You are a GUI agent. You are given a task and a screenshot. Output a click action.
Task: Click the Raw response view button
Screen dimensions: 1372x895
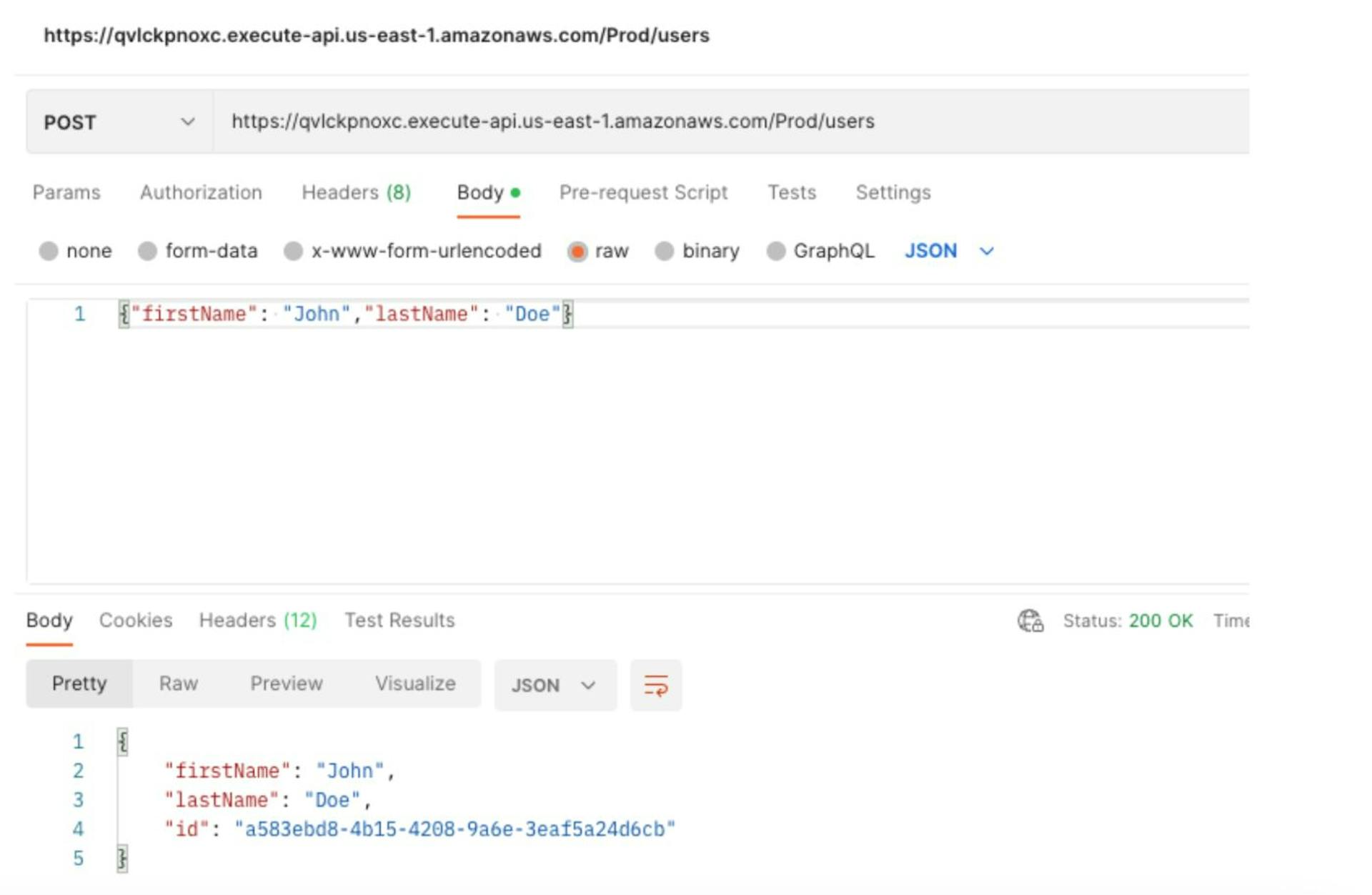[x=178, y=683]
